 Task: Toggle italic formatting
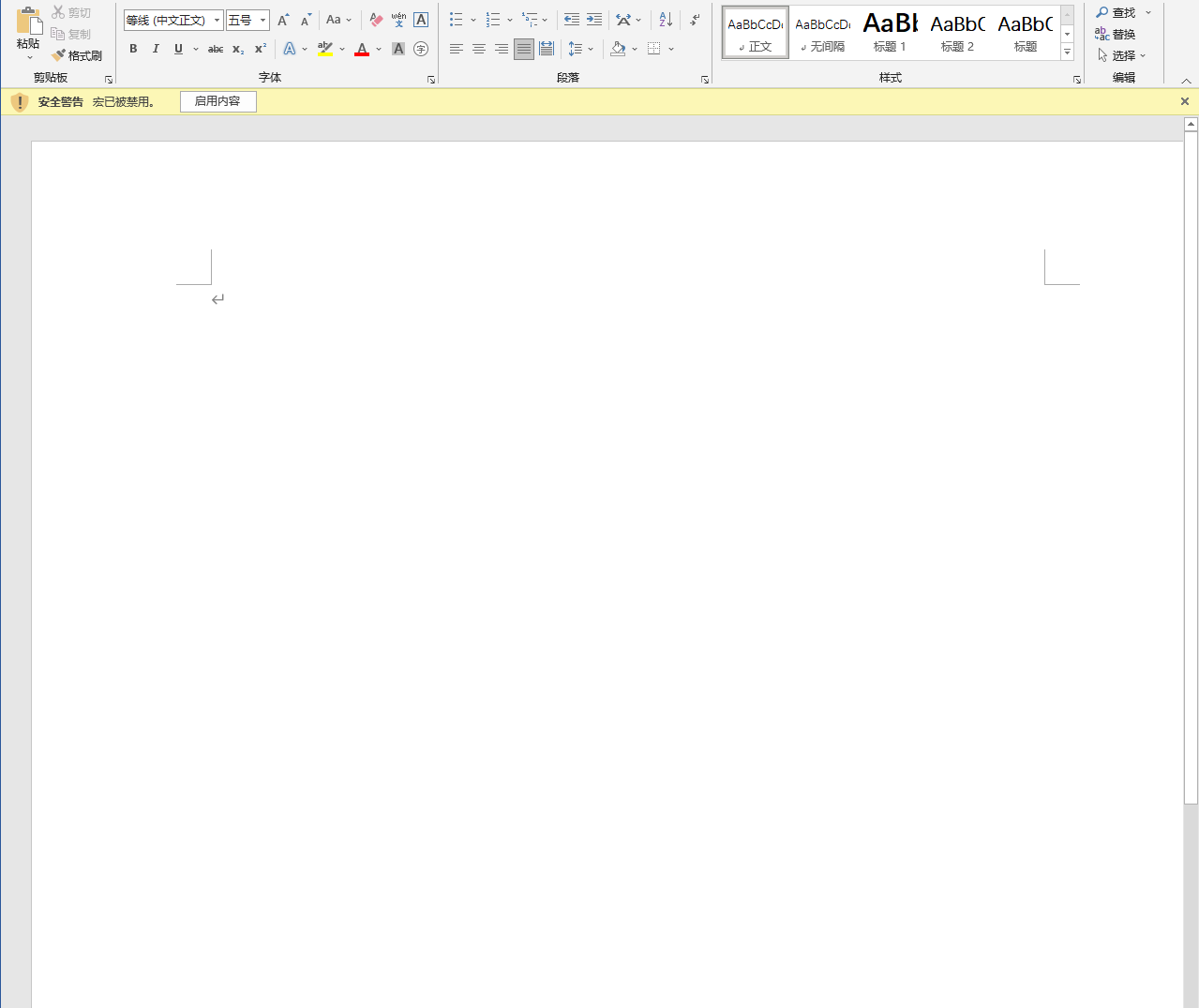(x=156, y=49)
